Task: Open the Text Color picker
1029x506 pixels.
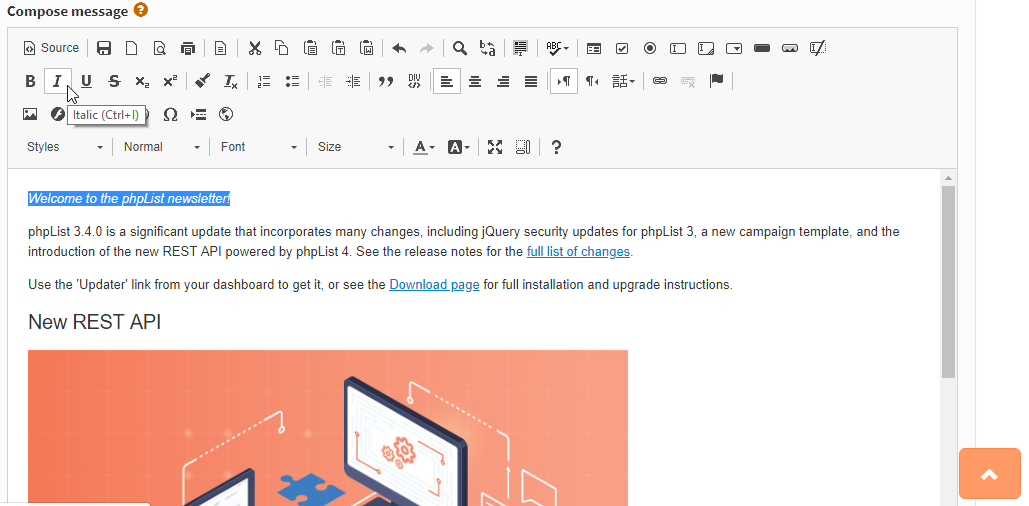Action: click(x=424, y=147)
